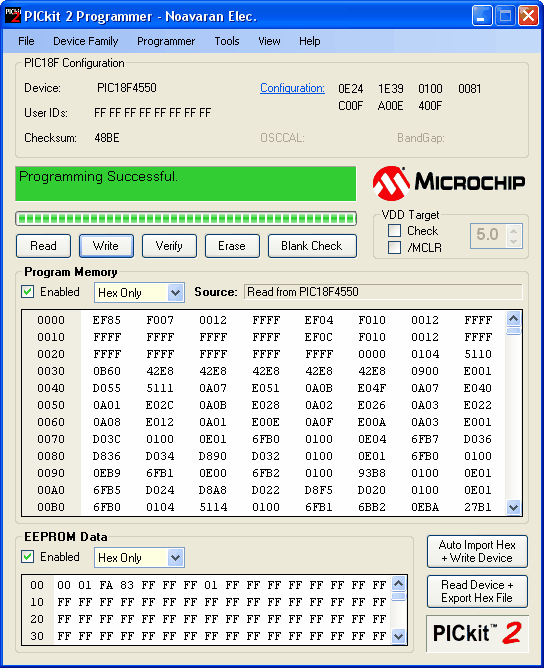Click configuration word 400F

click(430, 106)
